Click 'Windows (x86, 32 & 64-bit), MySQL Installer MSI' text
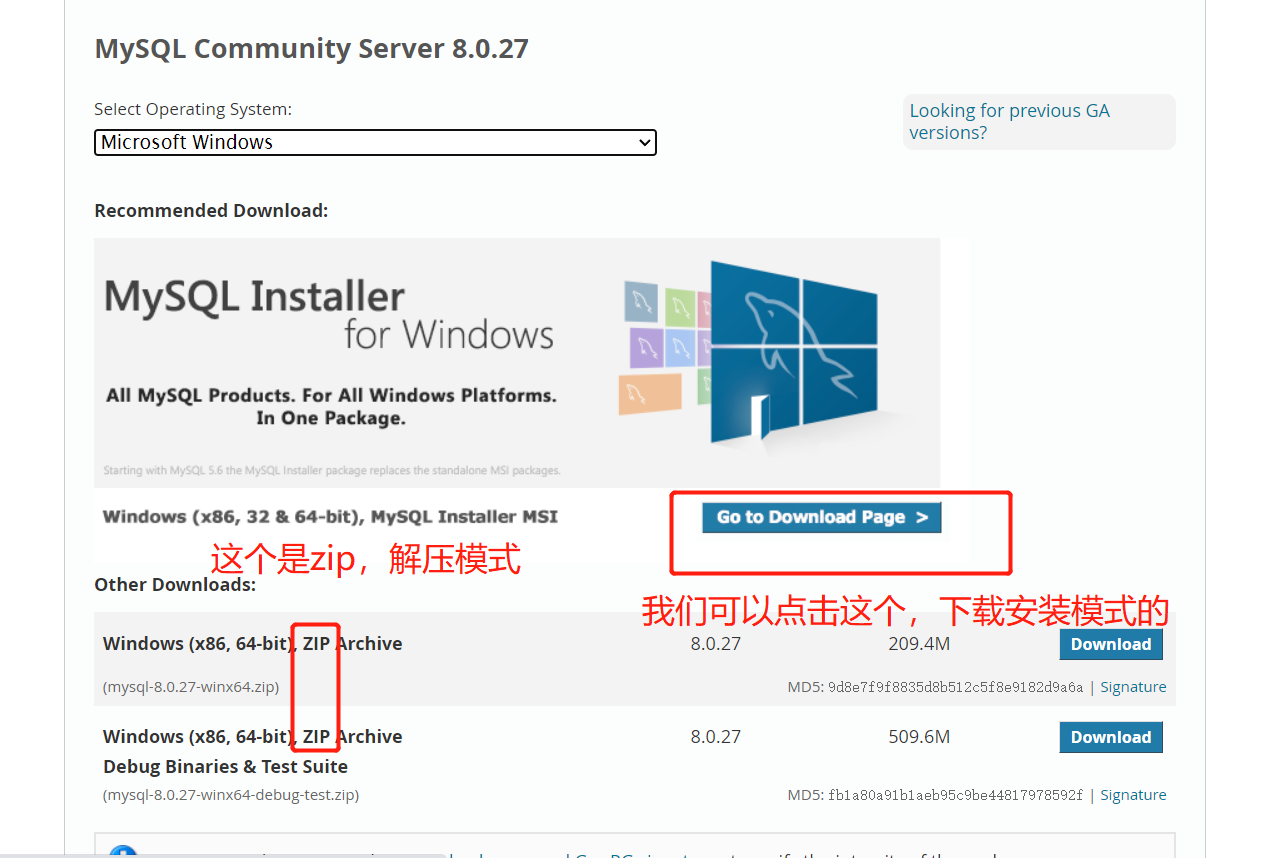This screenshot has width=1264, height=858. point(330,517)
